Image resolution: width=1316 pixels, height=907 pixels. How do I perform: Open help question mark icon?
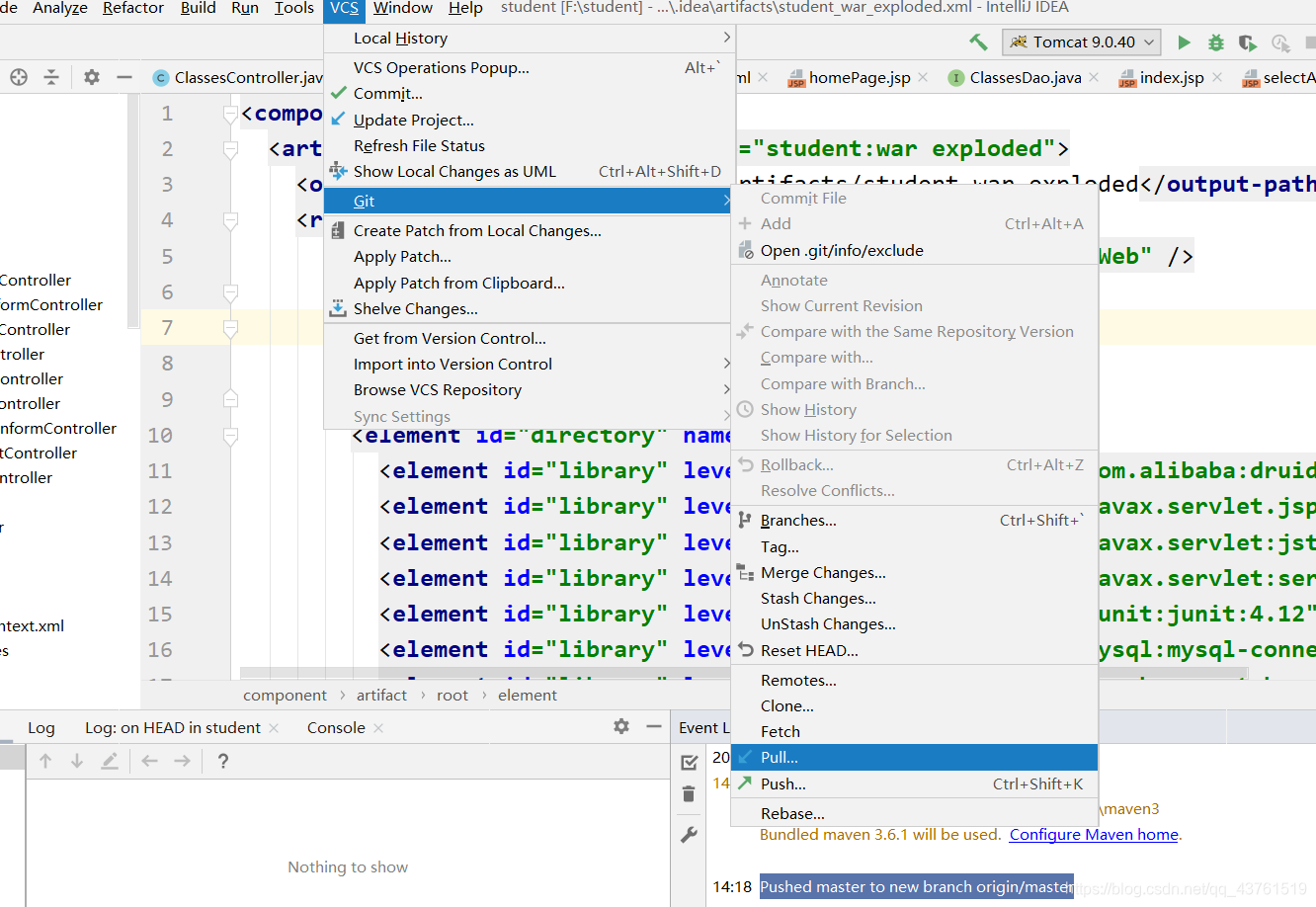(223, 761)
